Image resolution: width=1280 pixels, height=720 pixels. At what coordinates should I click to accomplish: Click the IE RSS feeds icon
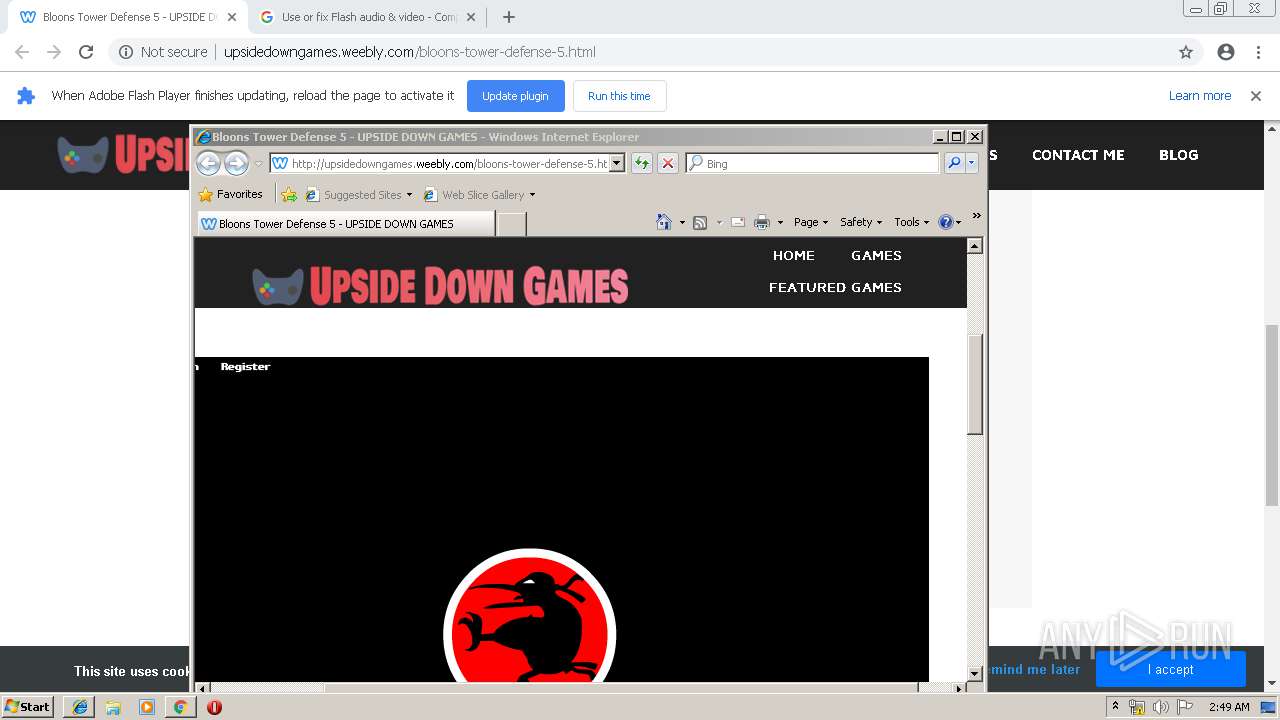(x=700, y=222)
